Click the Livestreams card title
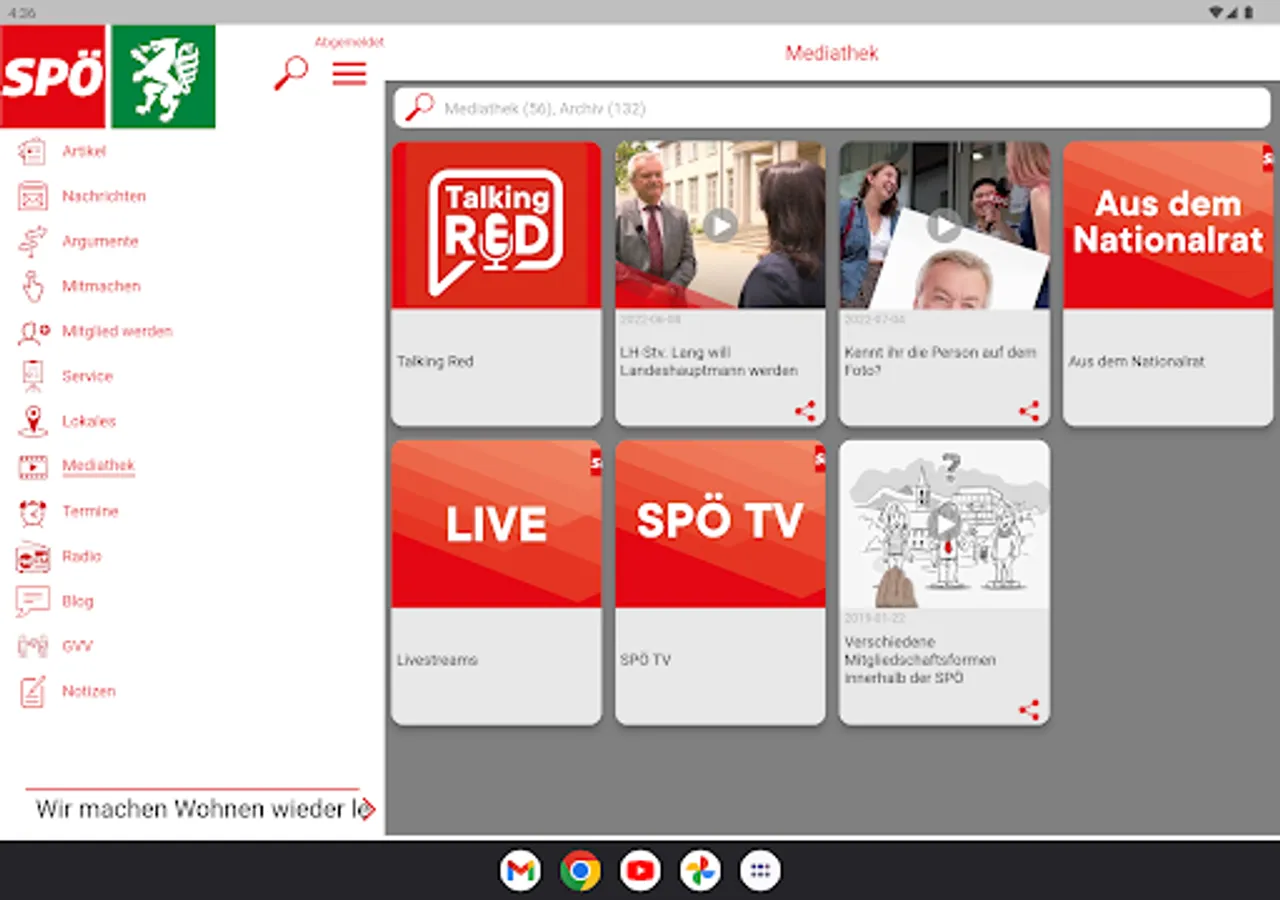 coord(437,660)
